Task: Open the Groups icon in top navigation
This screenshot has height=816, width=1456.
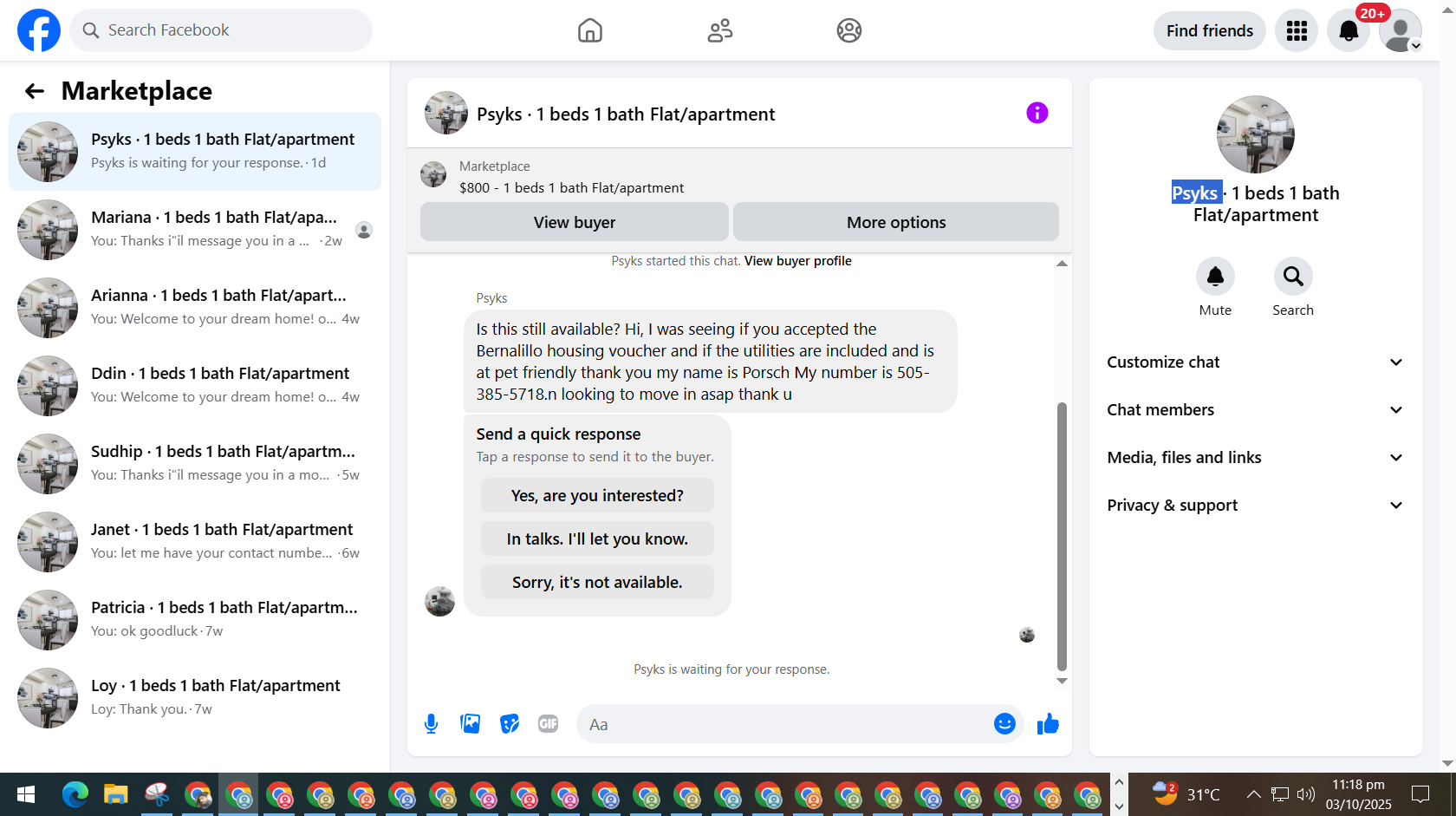Action: click(849, 30)
